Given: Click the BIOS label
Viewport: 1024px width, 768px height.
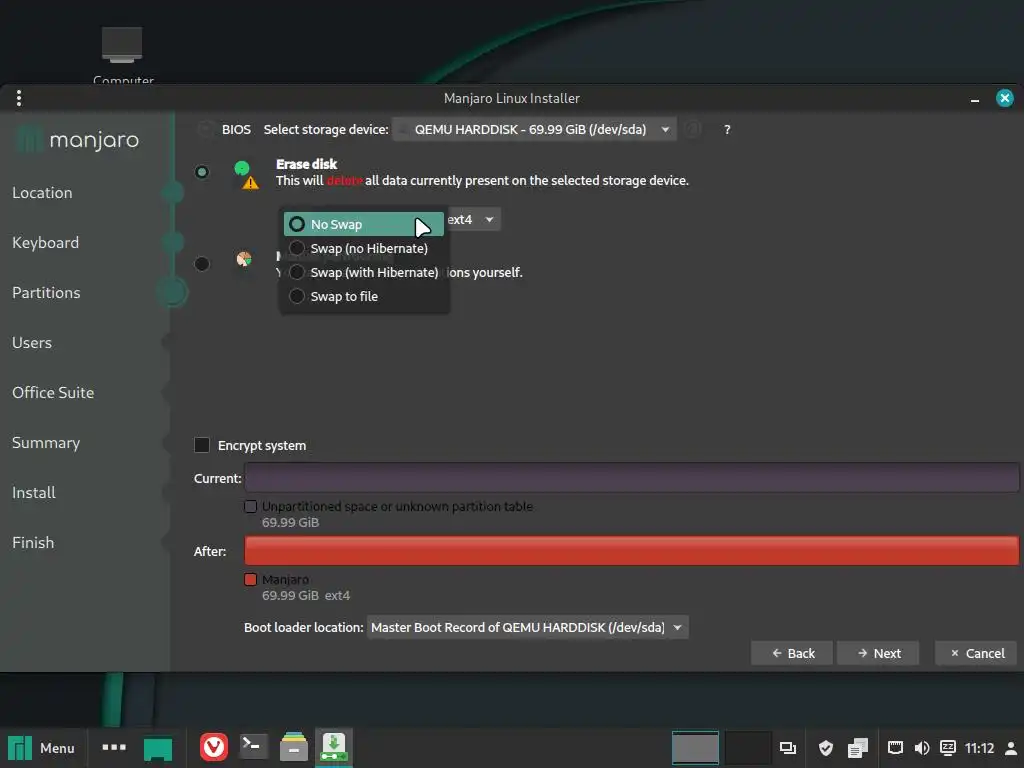Looking at the screenshot, I should [236, 129].
